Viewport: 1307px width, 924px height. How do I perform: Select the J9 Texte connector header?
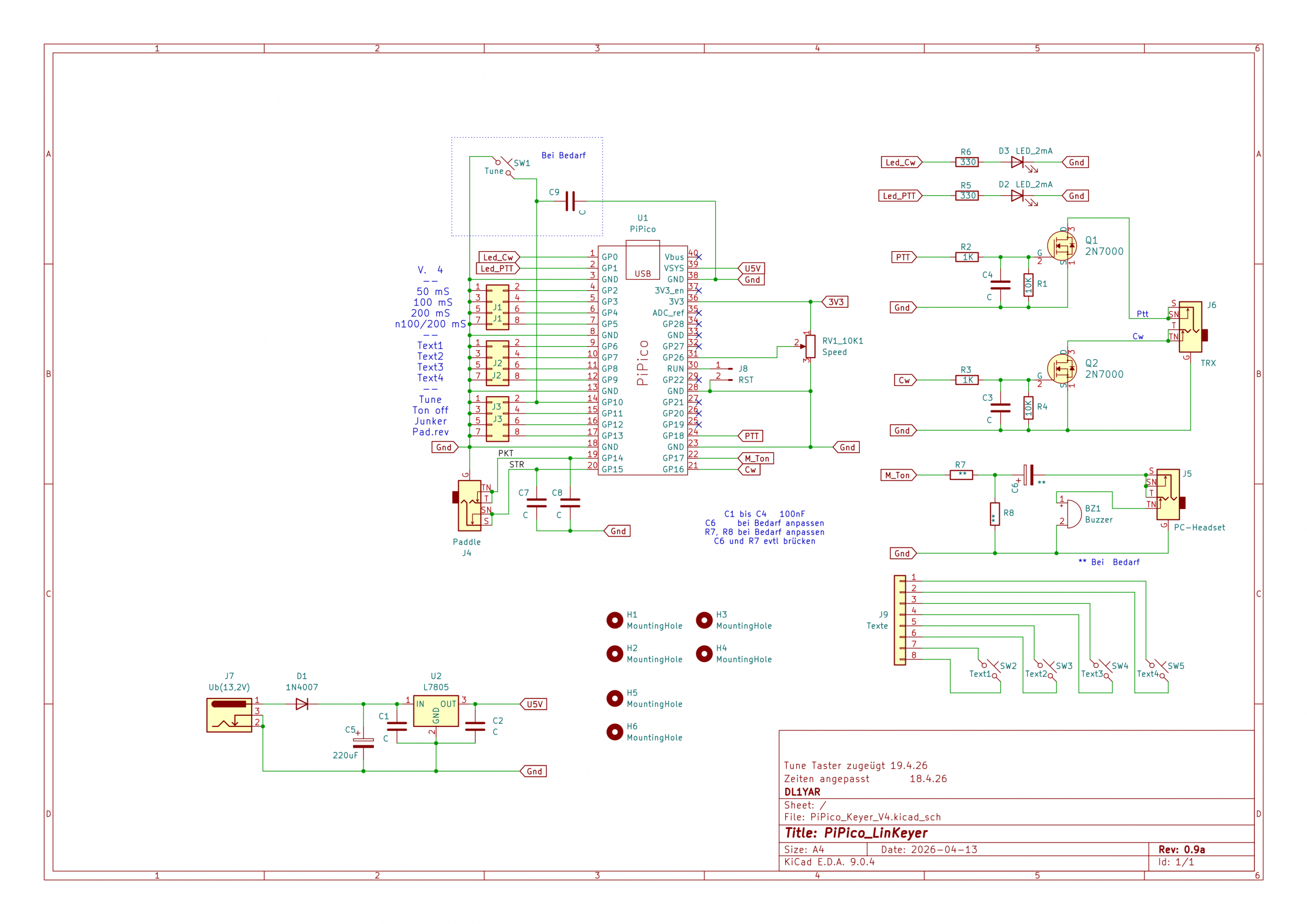tap(900, 620)
